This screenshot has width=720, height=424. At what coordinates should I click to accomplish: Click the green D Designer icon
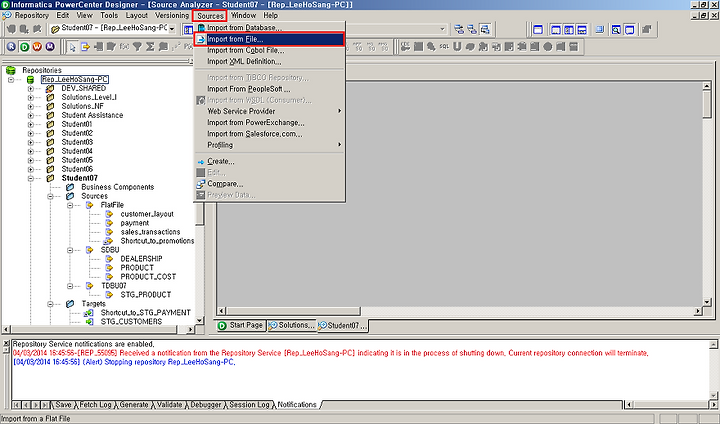[24, 47]
